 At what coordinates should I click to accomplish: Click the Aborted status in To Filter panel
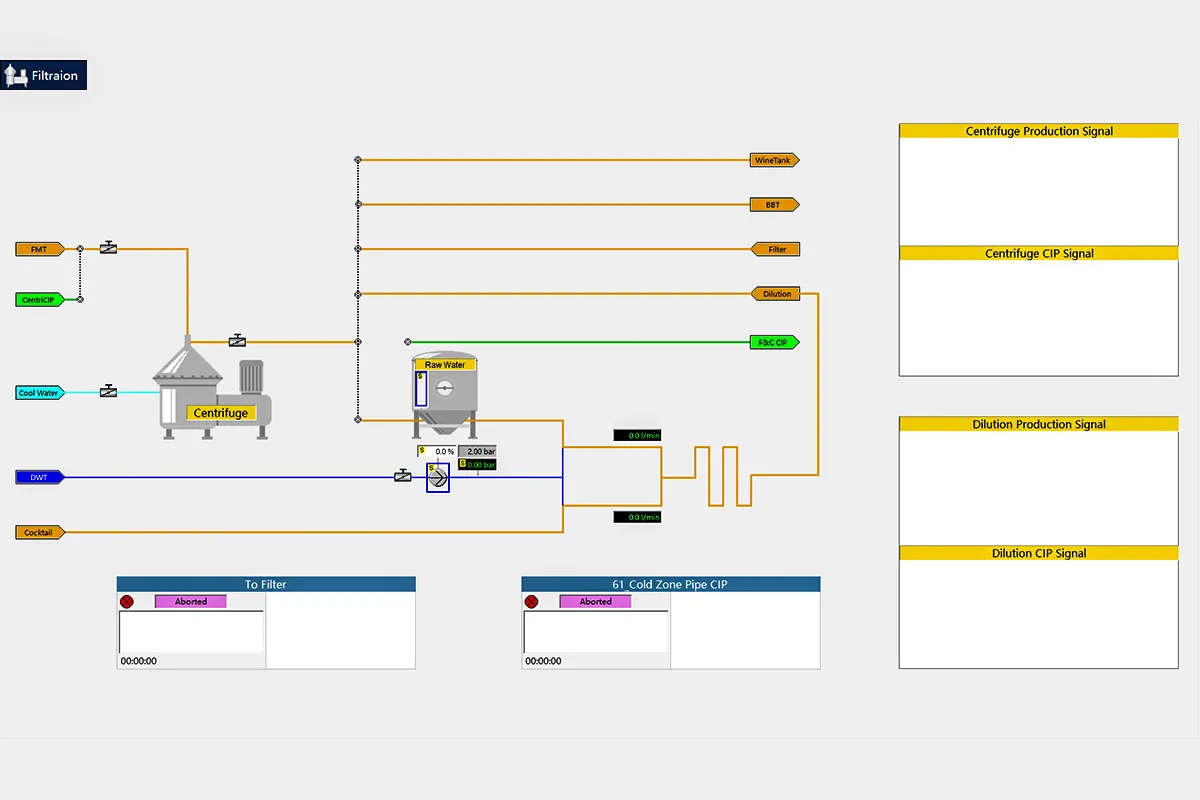(191, 601)
